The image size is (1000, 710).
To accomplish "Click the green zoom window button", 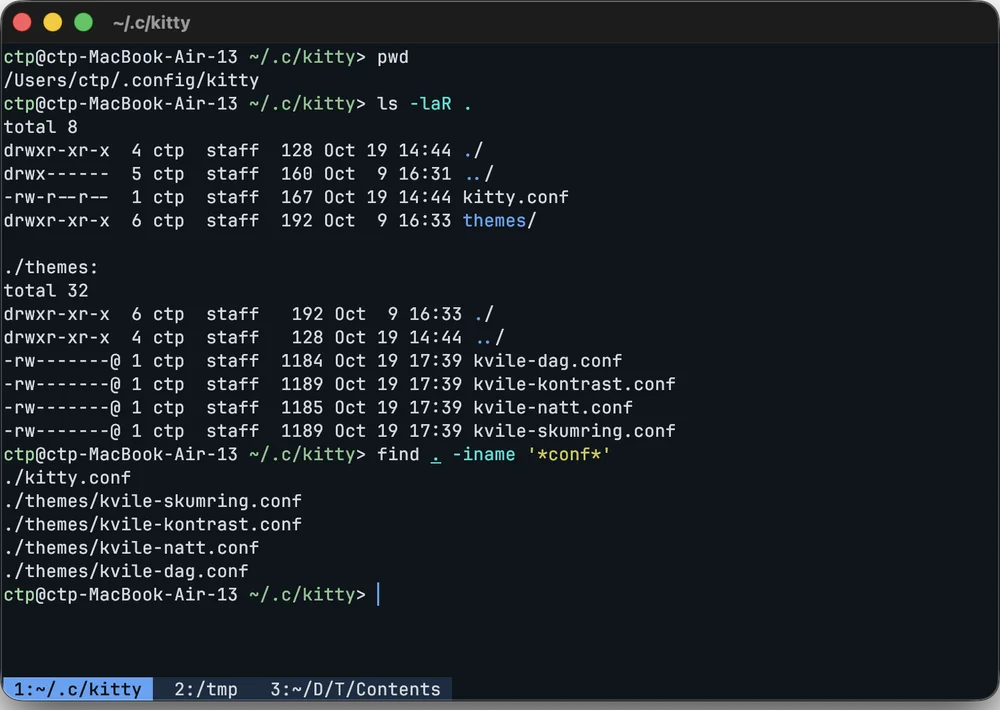I will 84,22.
